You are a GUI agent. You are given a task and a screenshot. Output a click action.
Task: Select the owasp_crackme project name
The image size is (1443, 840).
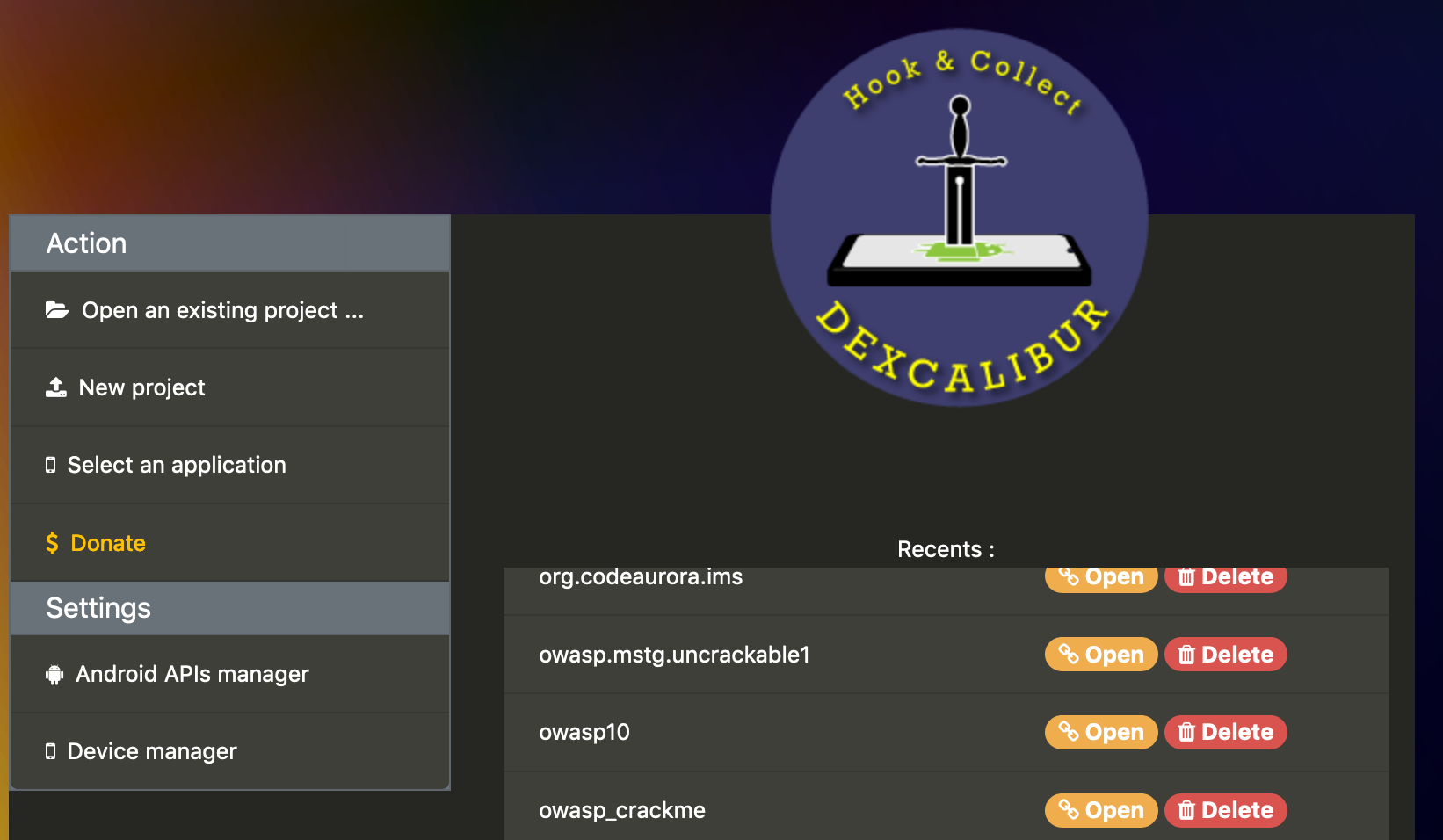622,810
